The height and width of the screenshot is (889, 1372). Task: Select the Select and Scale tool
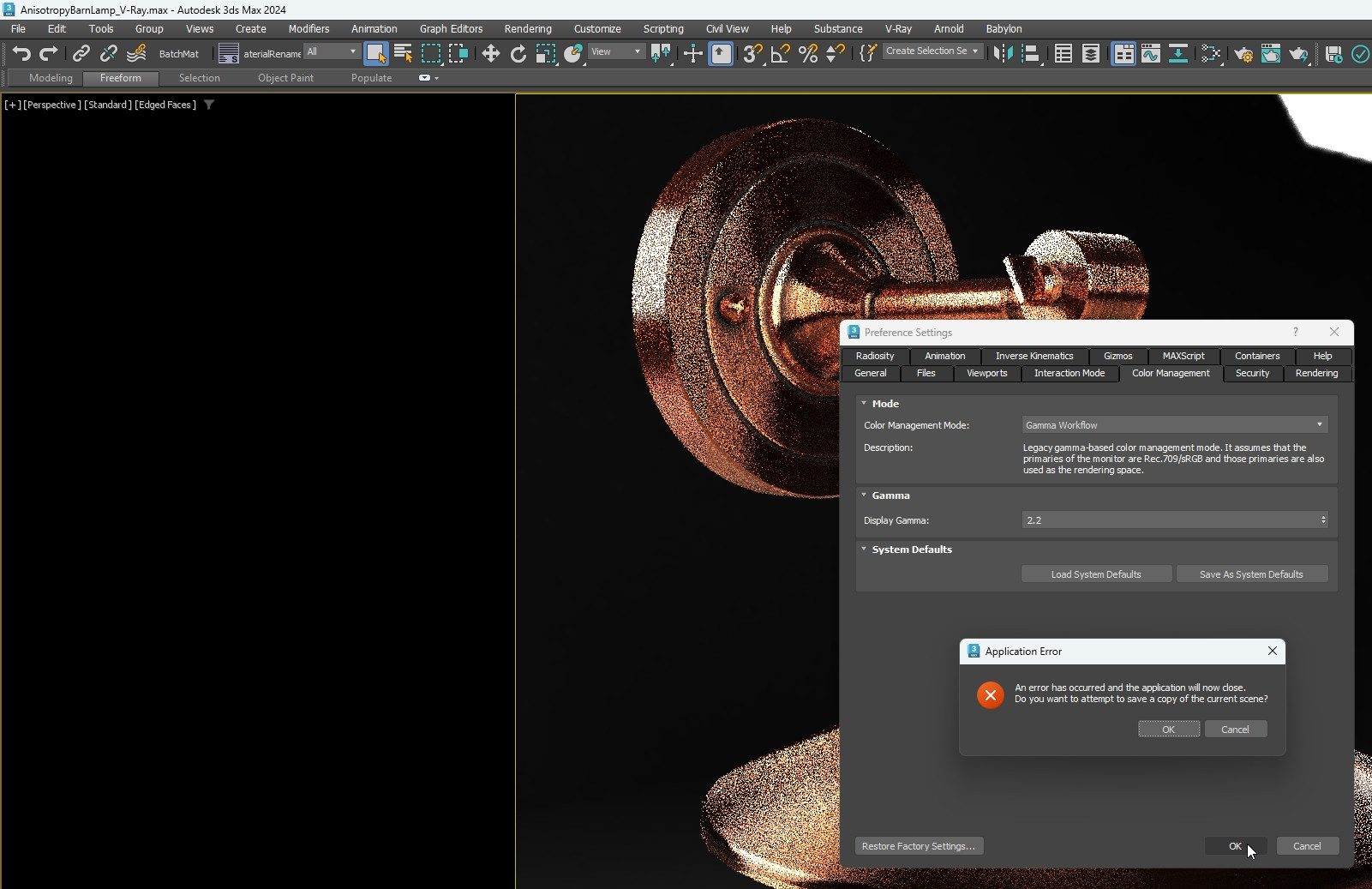pos(545,53)
